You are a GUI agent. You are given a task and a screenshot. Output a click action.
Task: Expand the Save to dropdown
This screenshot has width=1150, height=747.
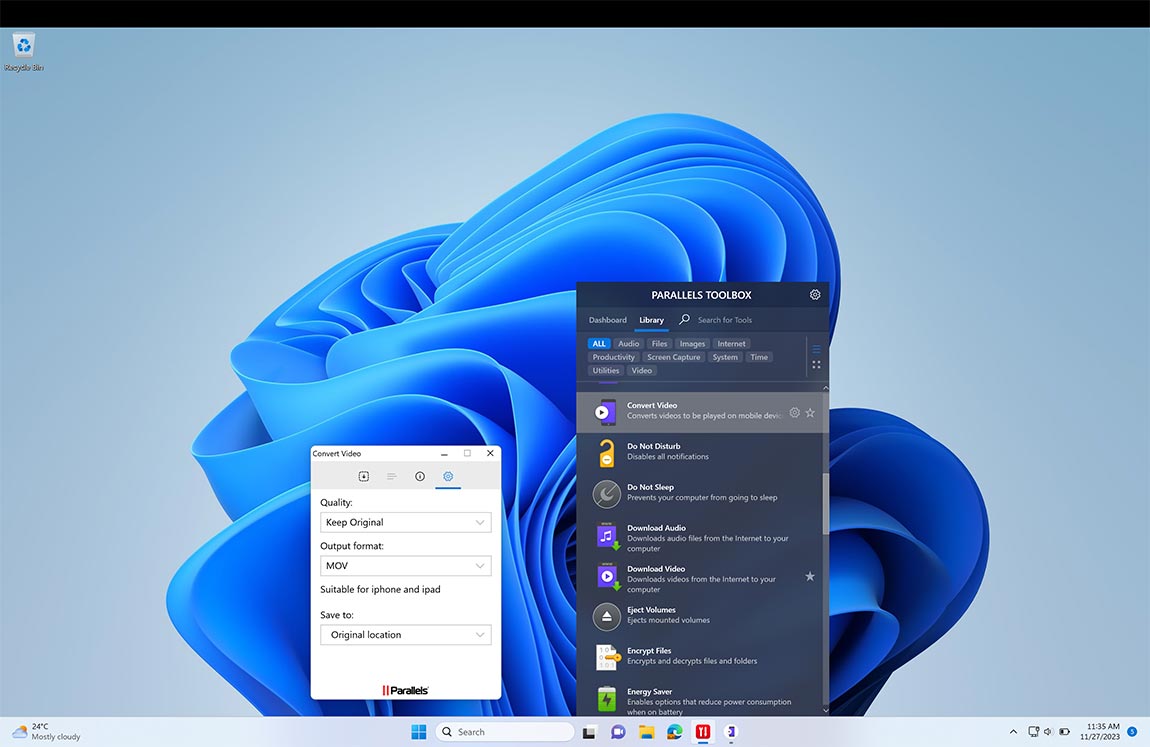(405, 634)
